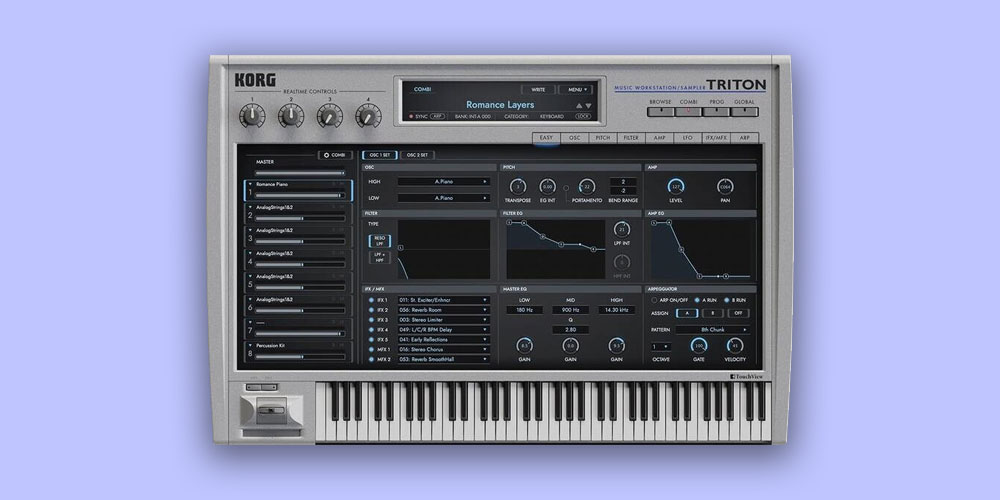Image resolution: width=1000 pixels, height=500 pixels.
Task: Open the OSC High sample dropdown
Action: 444,182
